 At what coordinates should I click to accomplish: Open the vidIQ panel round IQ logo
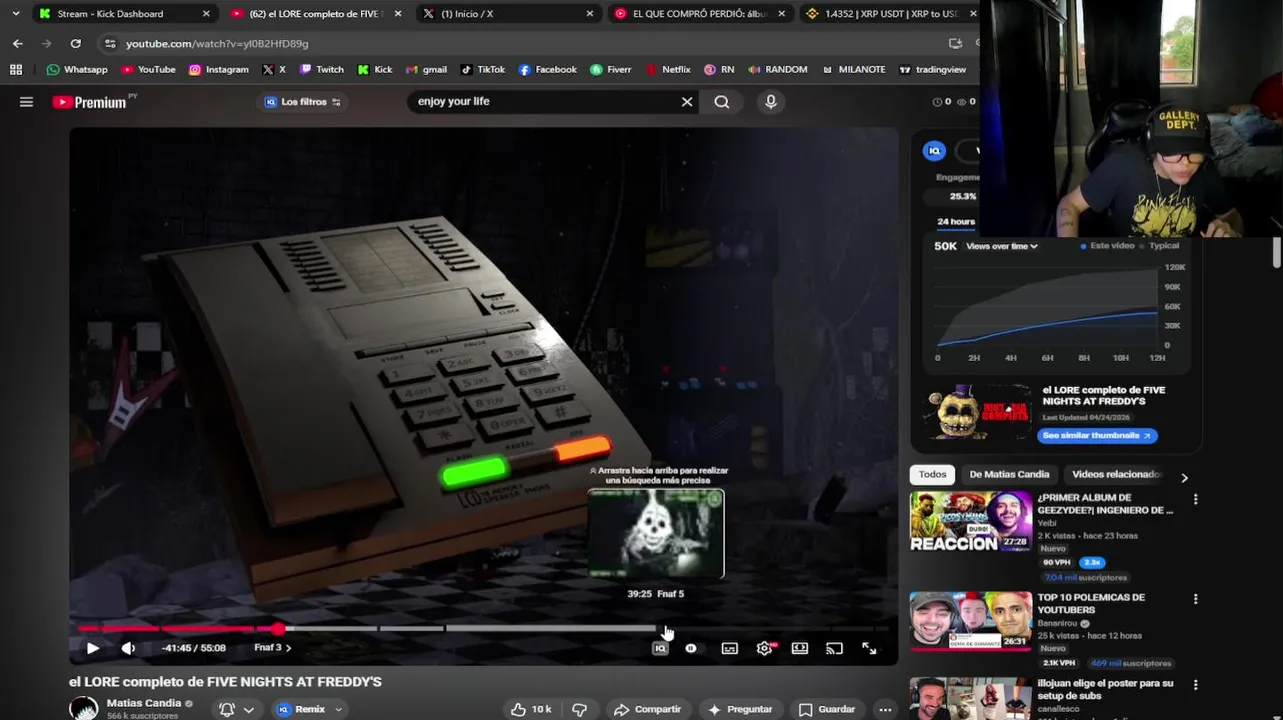pyautogui.click(x=934, y=151)
